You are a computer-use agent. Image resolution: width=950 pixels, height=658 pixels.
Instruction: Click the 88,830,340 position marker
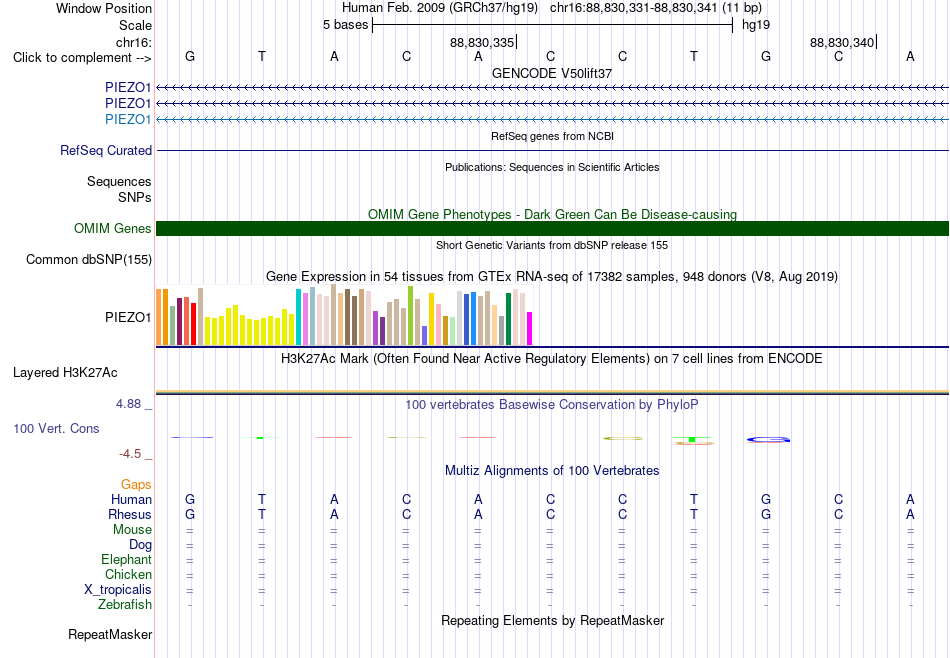[842, 42]
